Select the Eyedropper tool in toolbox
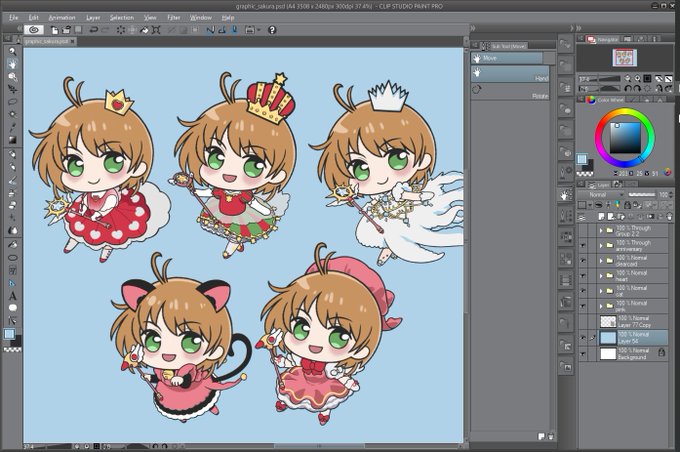Screen dimensions: 680x452 coord(13,127)
